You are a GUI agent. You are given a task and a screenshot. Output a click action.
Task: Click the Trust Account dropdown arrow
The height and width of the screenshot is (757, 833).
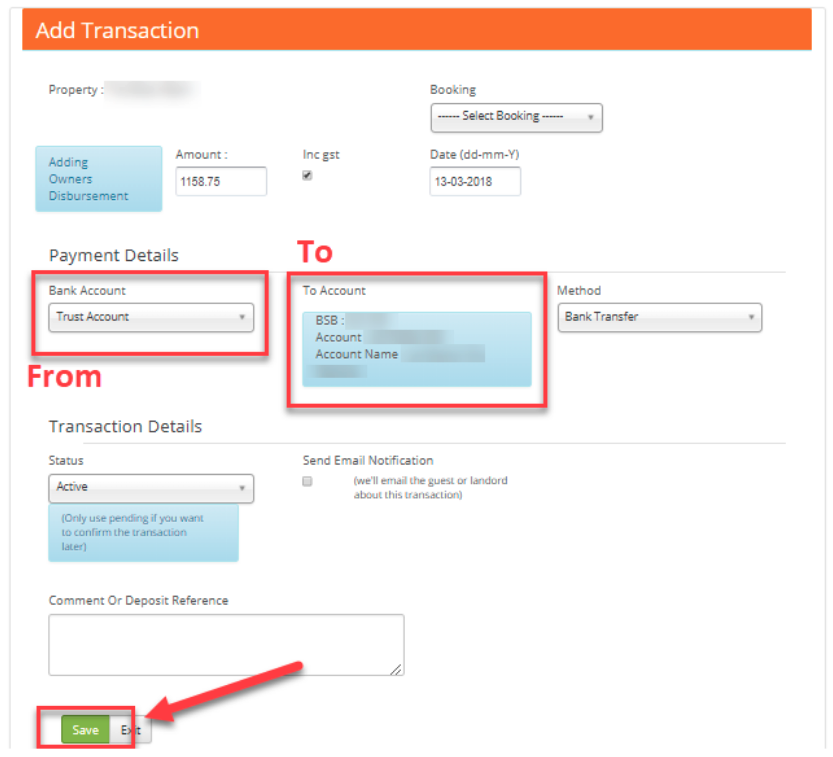(243, 317)
